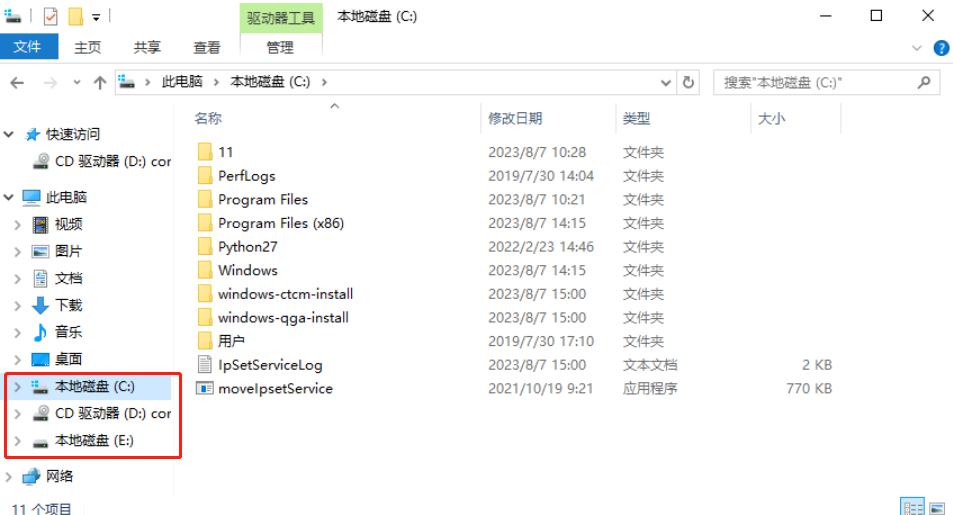Open the 视频 folder icon in sidebar

[x=40, y=225]
